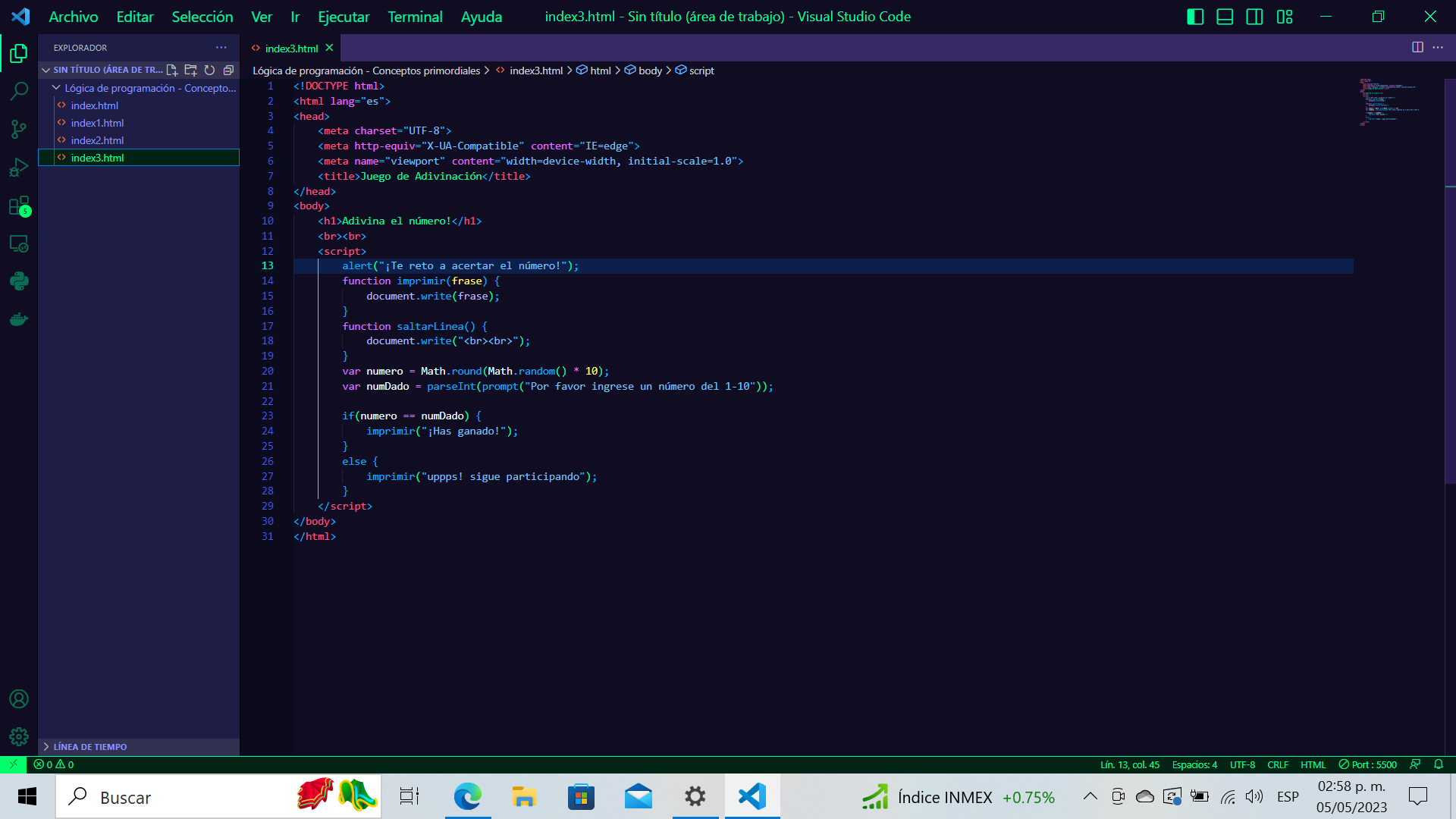The width and height of the screenshot is (1456, 819).
Task: Show hidden system tray icons chevron
Action: pyautogui.click(x=1090, y=796)
